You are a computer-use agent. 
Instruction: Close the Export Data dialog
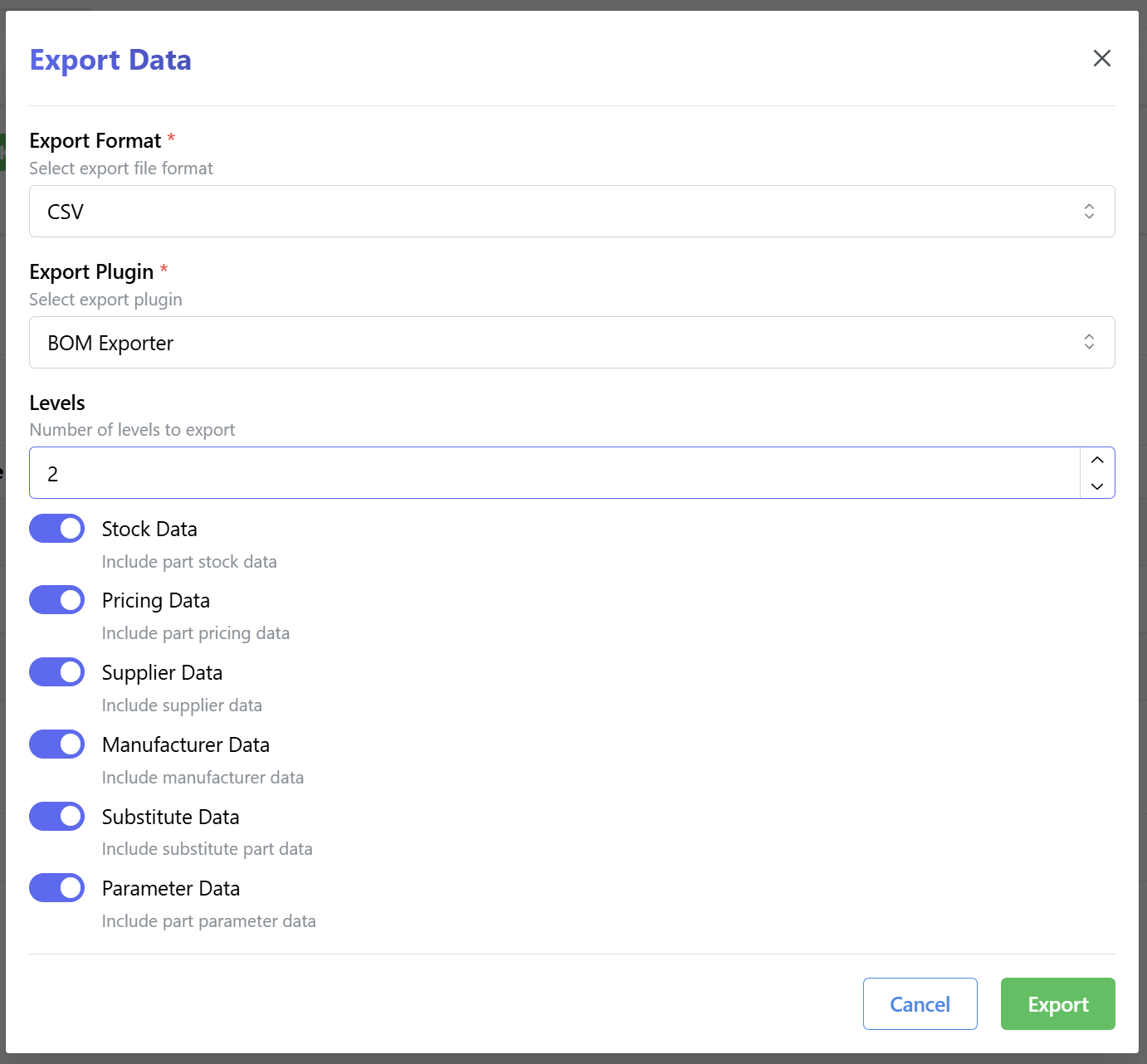1101,58
